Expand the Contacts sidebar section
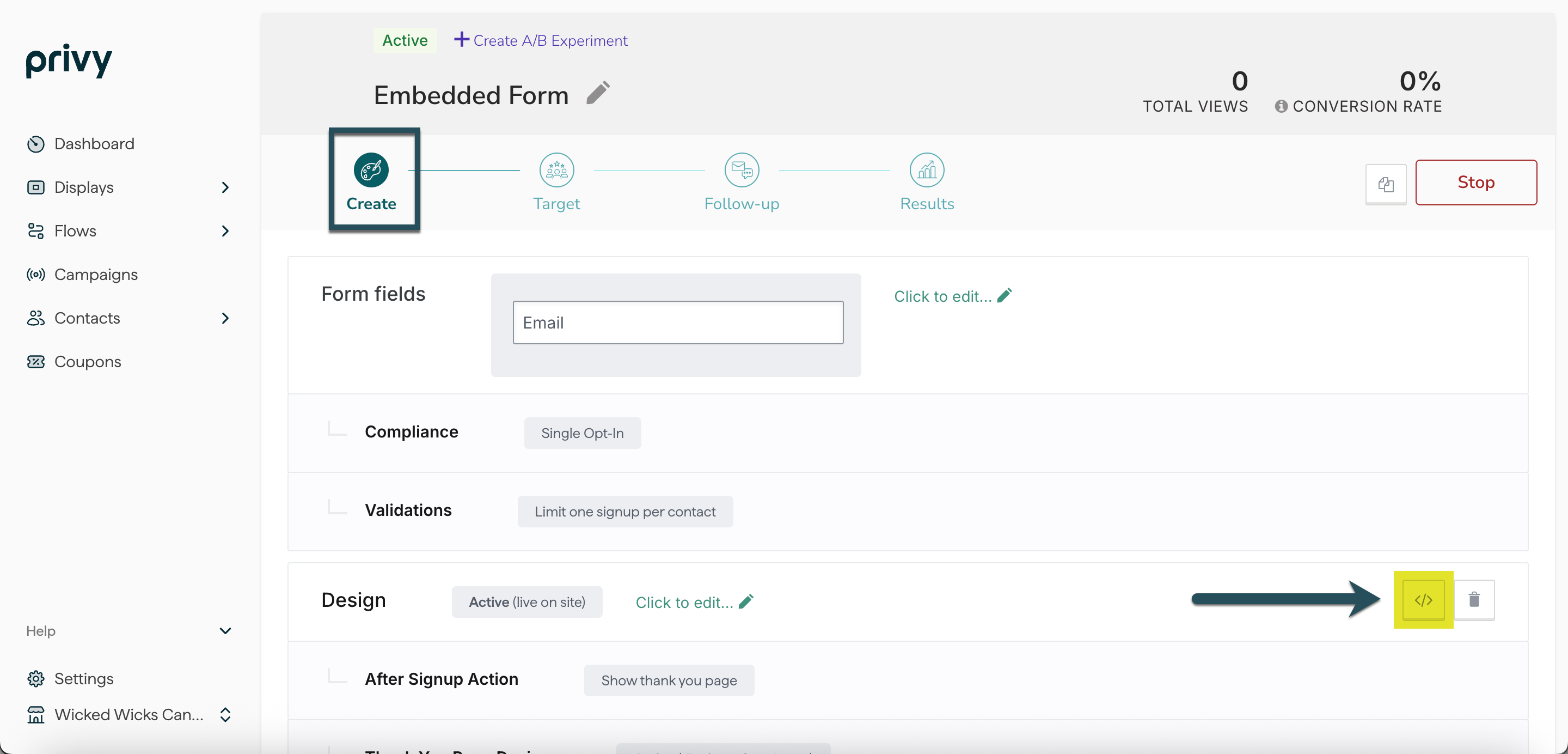The width and height of the screenshot is (1568, 754). [x=225, y=318]
